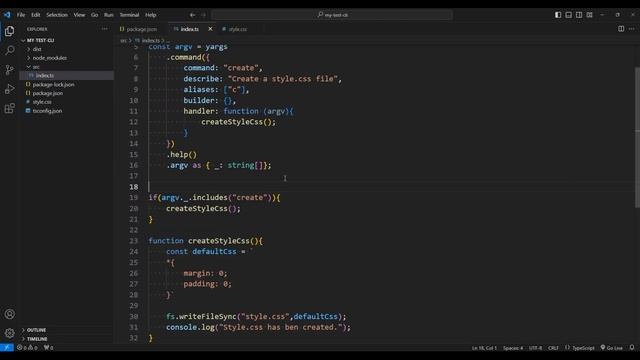Collapse the src folder

point(36,67)
